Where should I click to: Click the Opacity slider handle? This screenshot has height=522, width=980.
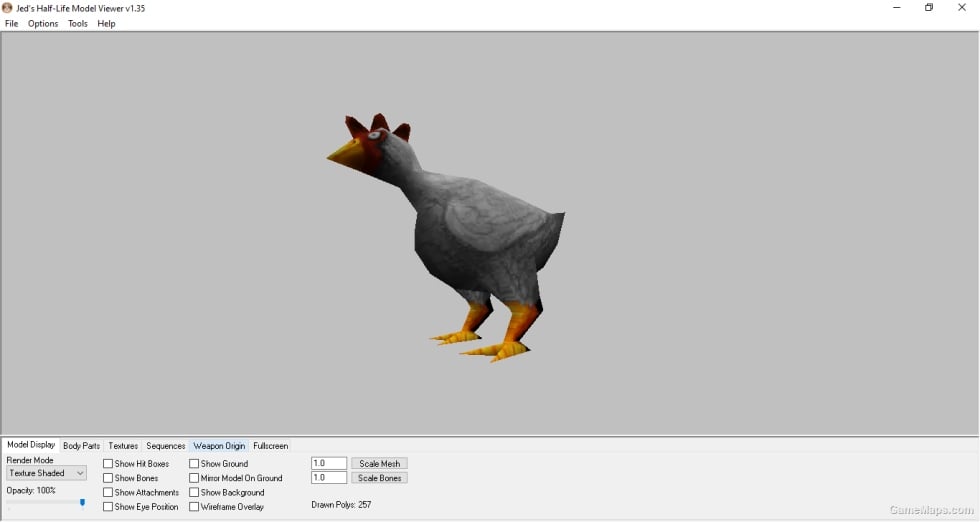click(82, 503)
